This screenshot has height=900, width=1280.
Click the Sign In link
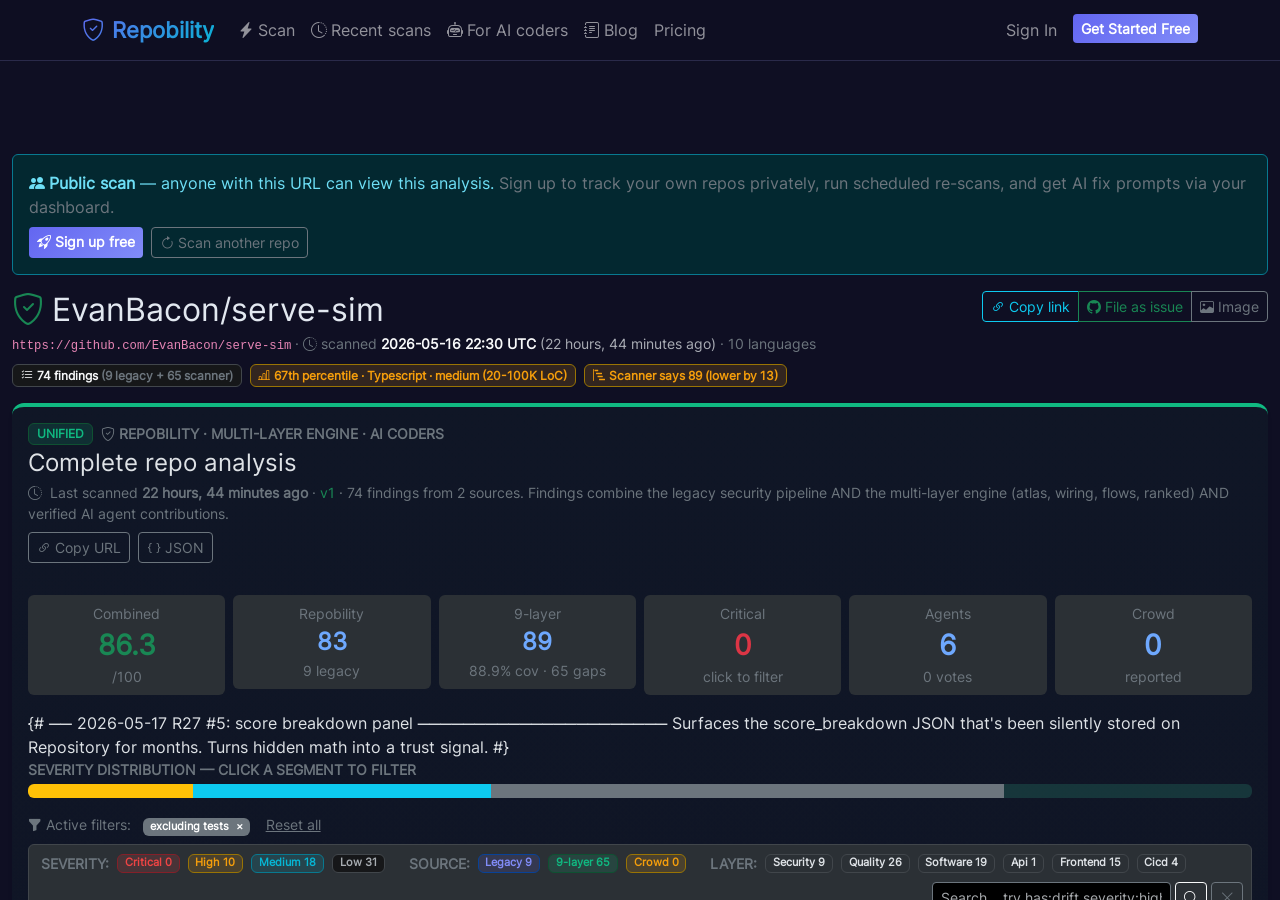tap(1031, 30)
